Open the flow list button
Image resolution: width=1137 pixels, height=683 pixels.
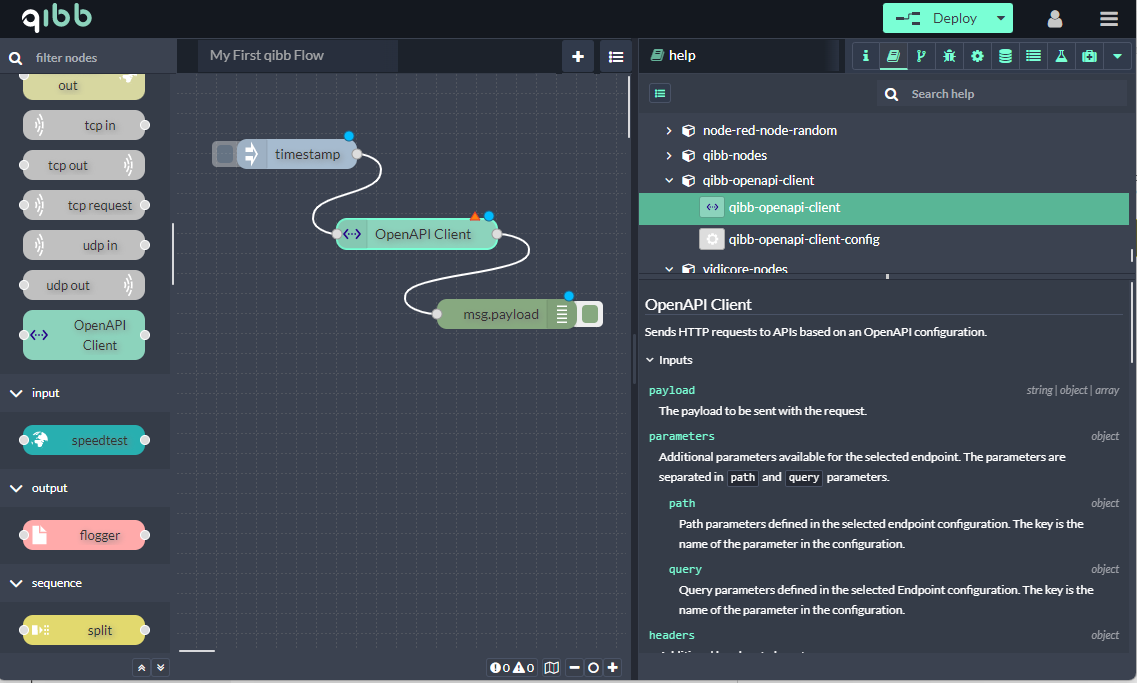(616, 57)
